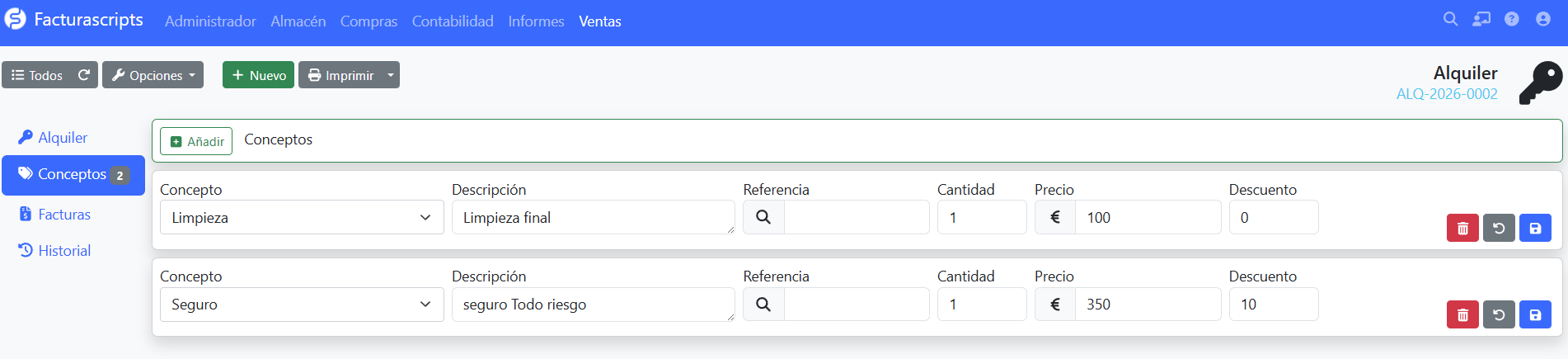Image resolution: width=1568 pixels, height=359 pixels.
Task: Click the Nuevo button
Action: (258, 75)
